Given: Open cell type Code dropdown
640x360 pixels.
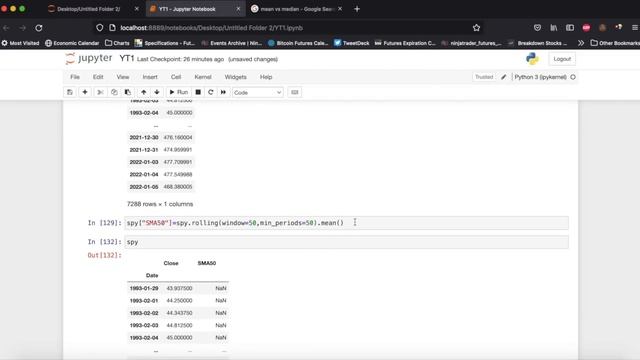Looking at the screenshot, I should pyautogui.click(x=258, y=93).
